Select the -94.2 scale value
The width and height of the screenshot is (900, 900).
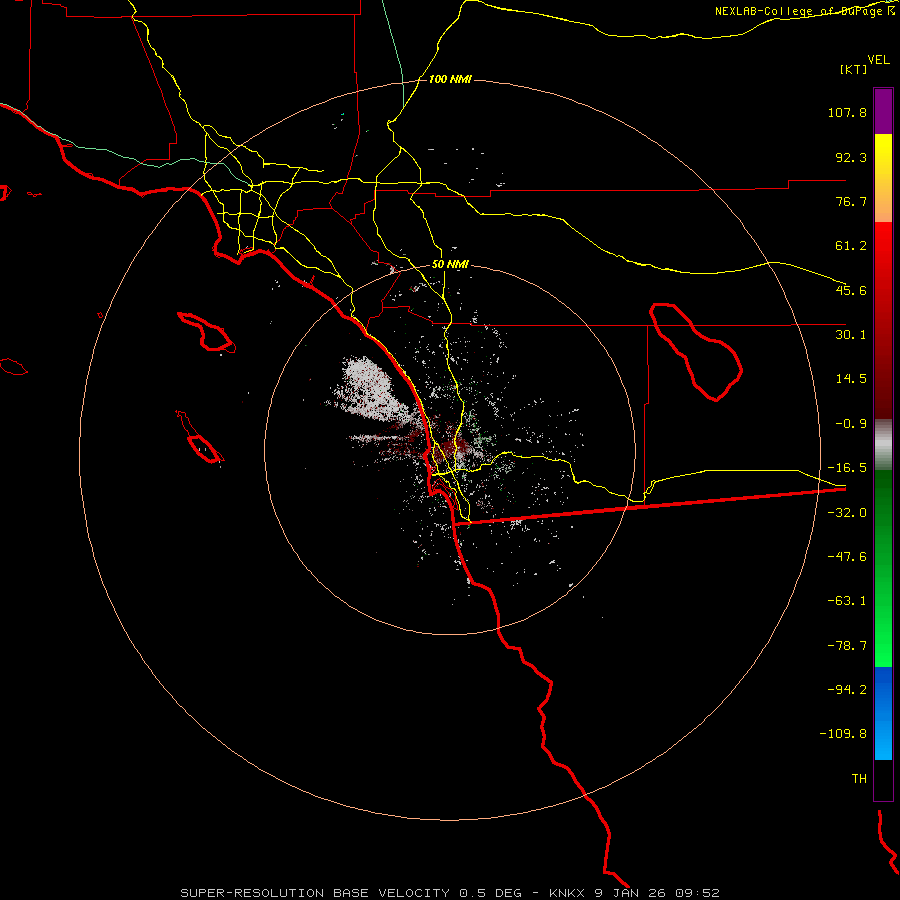coord(847,689)
